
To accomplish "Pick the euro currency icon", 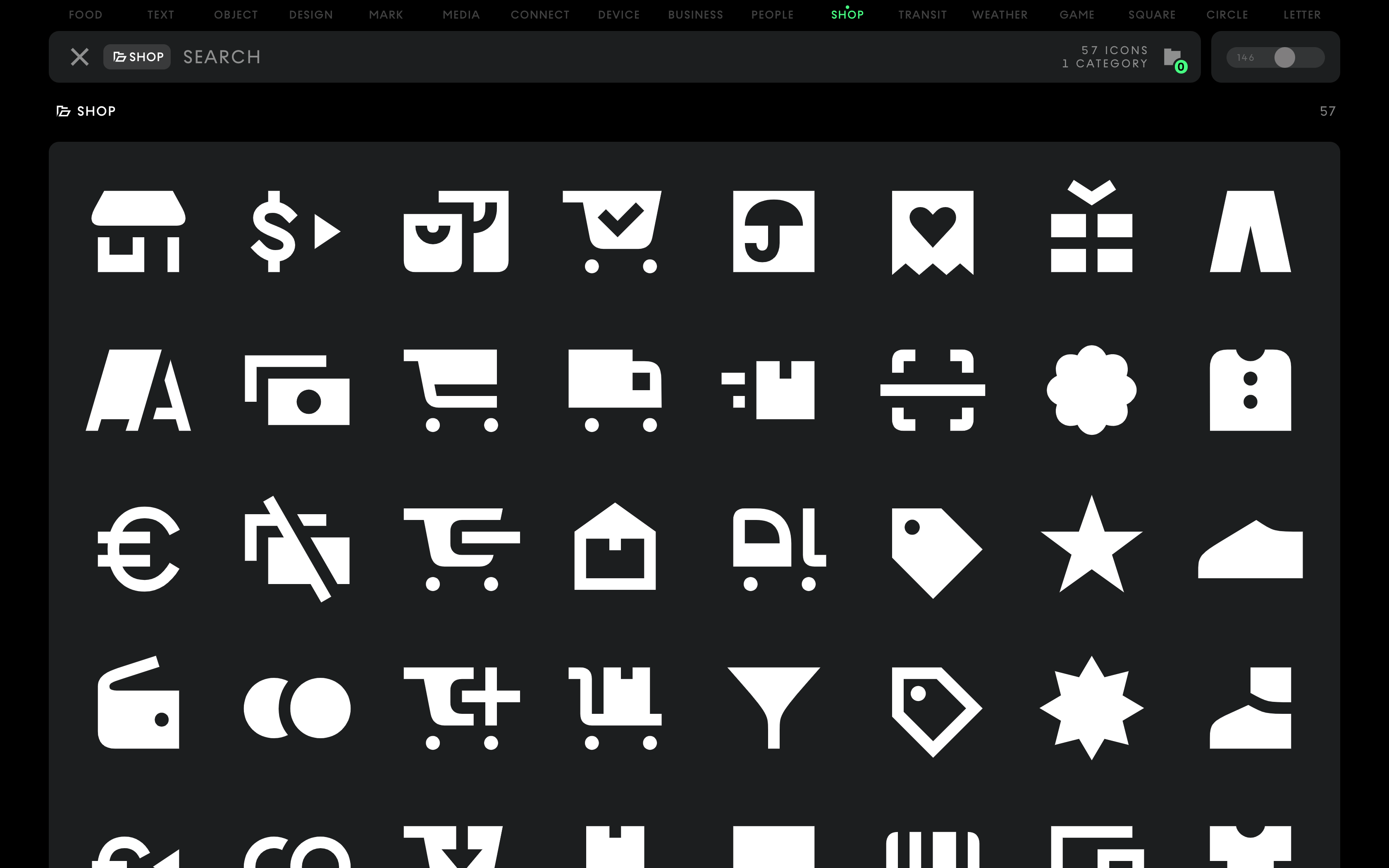I will pos(138,549).
